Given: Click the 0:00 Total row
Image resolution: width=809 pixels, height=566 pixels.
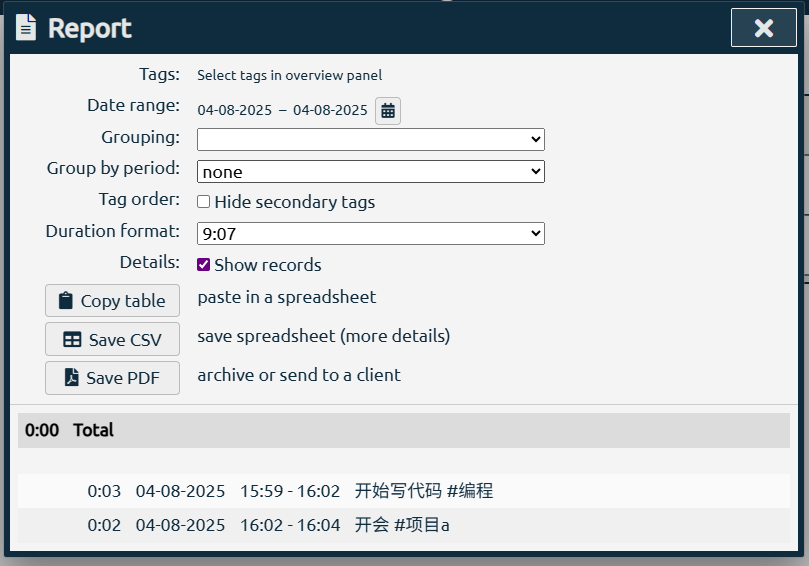Looking at the screenshot, I should point(404,430).
